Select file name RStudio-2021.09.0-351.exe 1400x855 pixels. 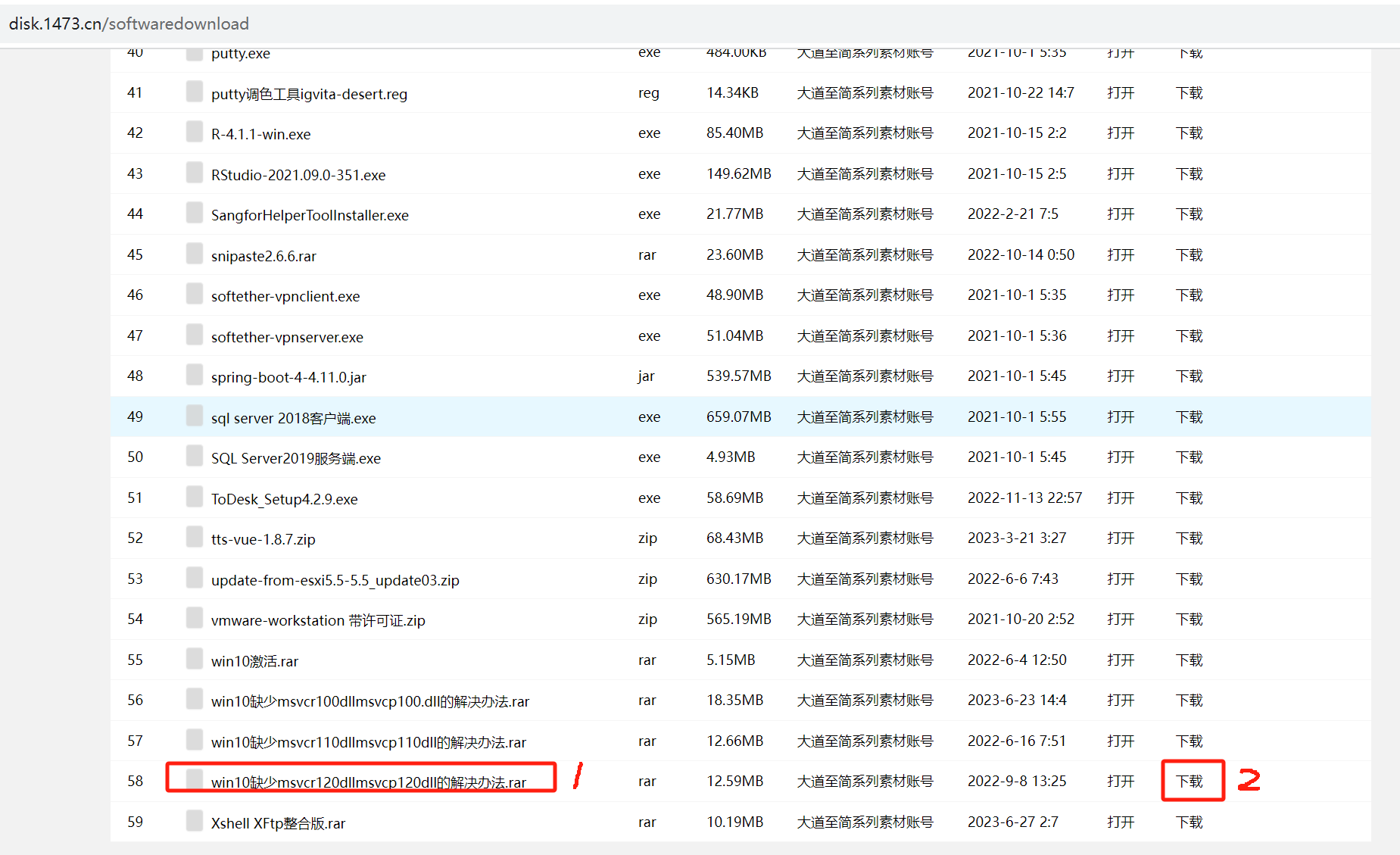coord(298,175)
